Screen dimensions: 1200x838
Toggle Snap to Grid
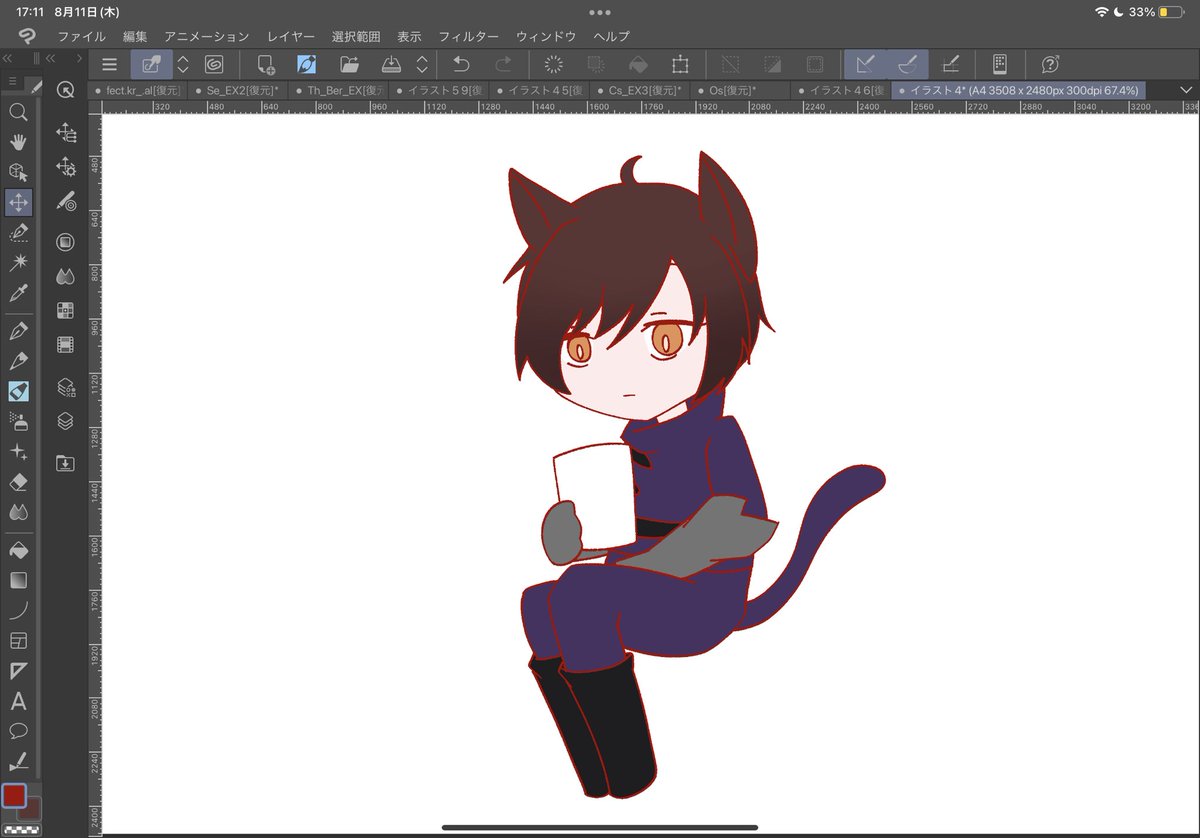tap(950, 65)
